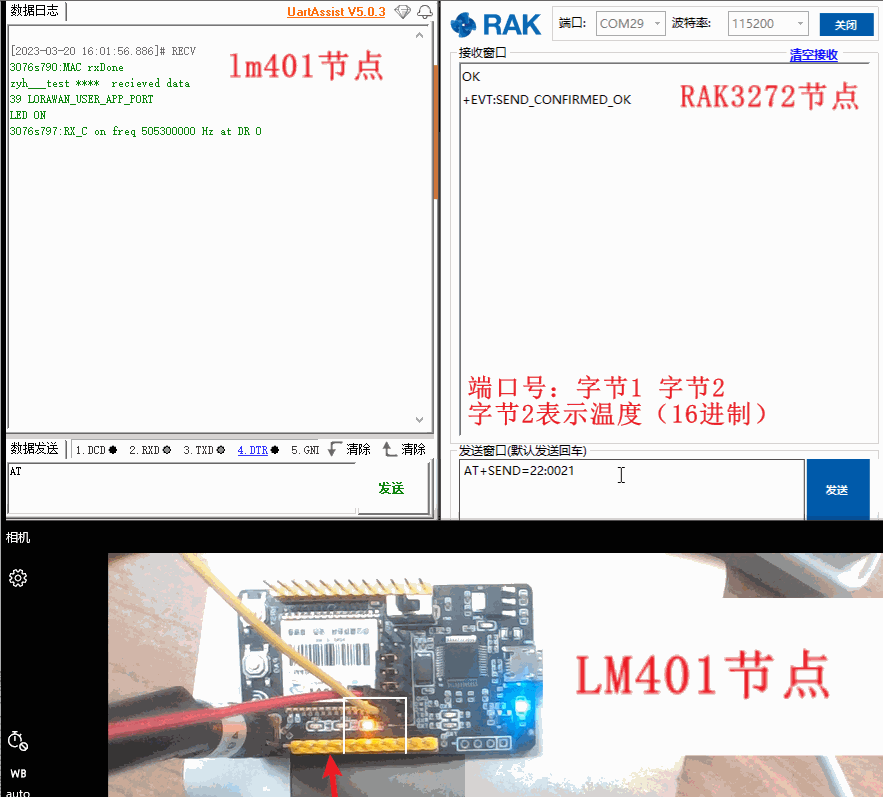Screen dimensions: 883x797
Task: Toggle the 4.DTR signal link
Action: pos(258,450)
